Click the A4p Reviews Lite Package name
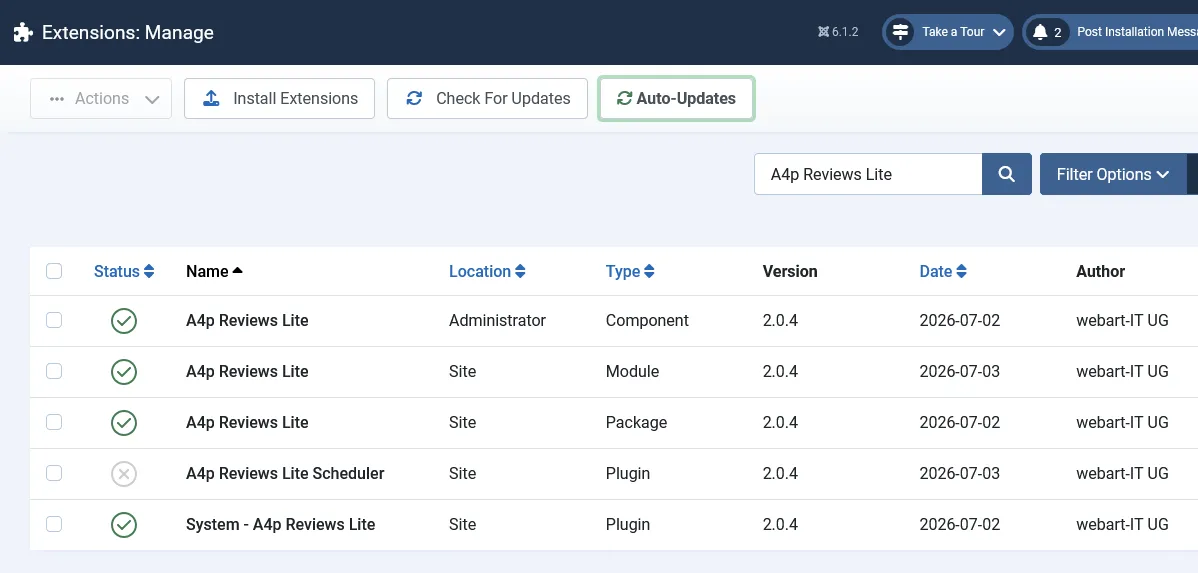The height and width of the screenshot is (573, 1198). (248, 422)
